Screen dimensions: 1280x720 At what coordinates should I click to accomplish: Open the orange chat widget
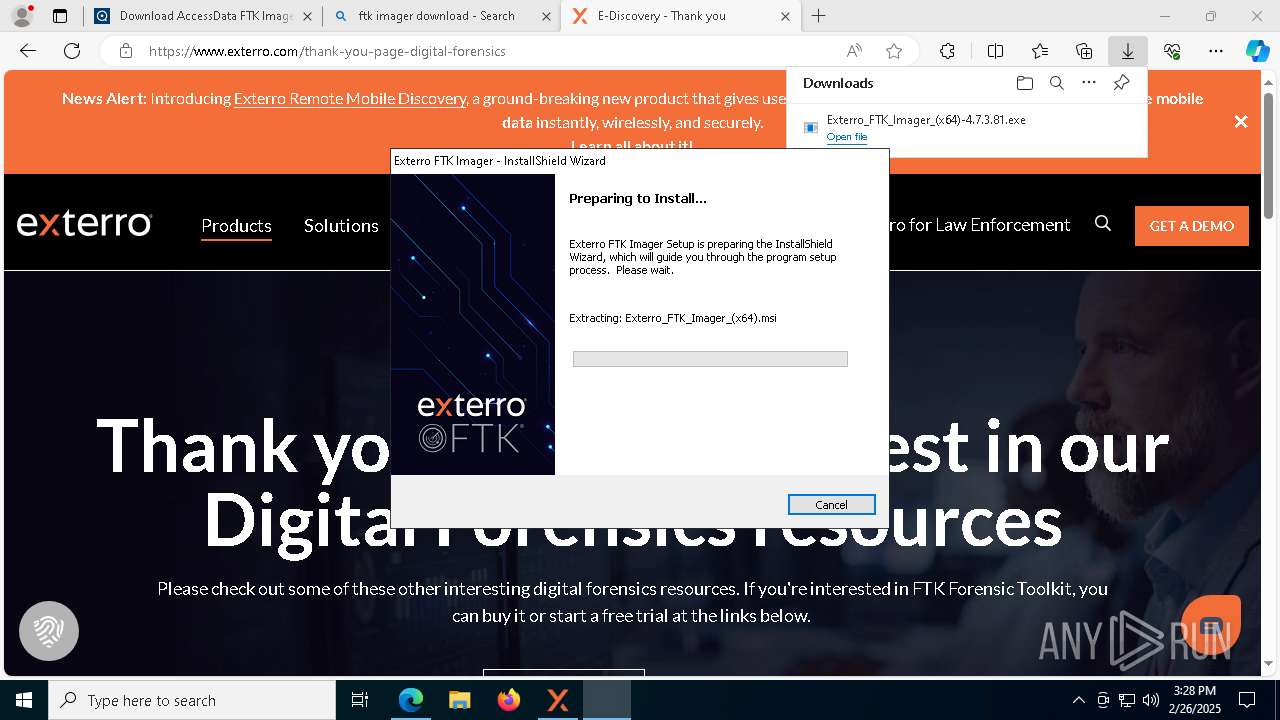1211,624
